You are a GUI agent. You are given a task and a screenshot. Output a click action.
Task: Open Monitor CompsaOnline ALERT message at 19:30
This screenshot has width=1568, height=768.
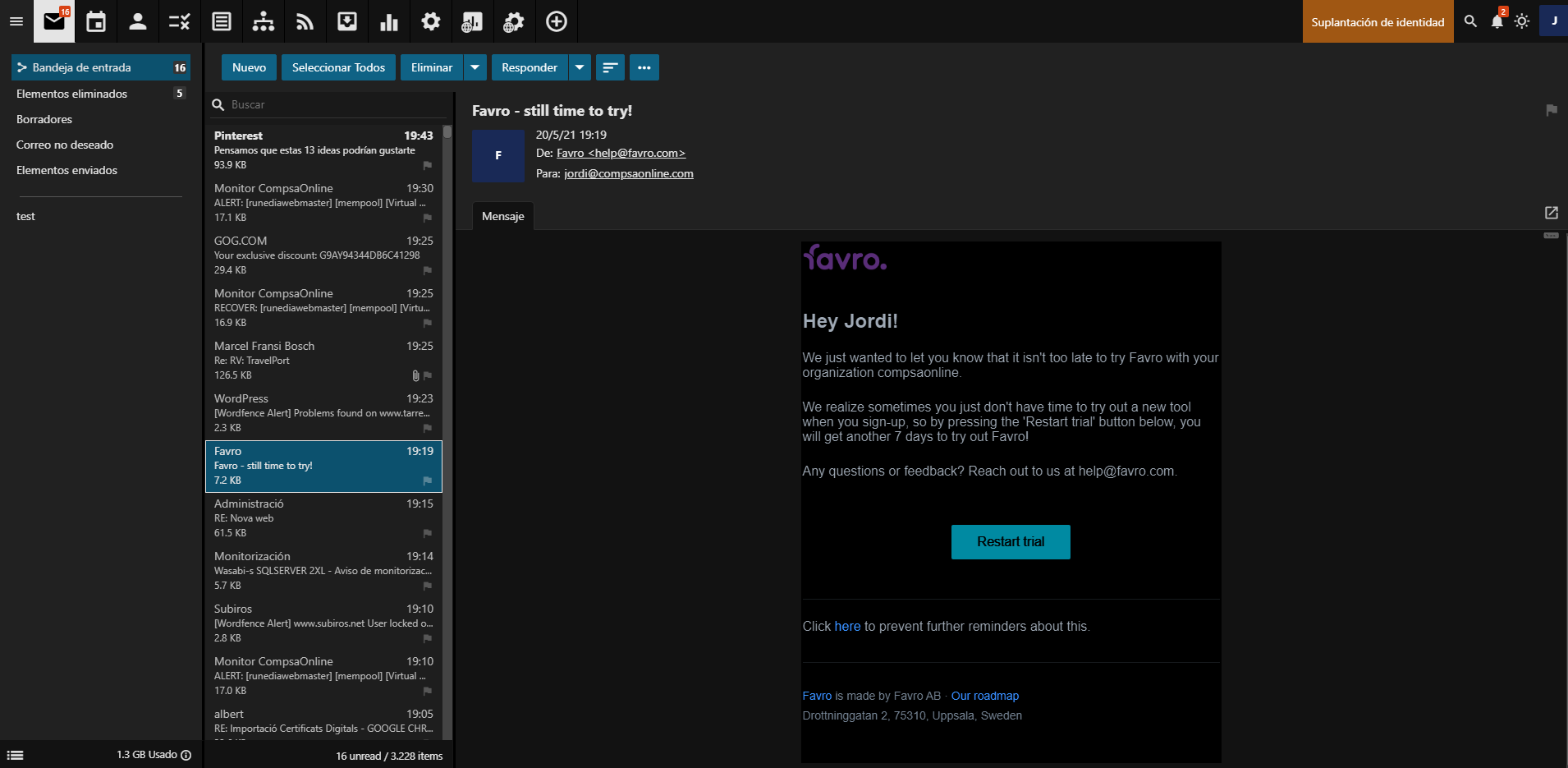323,203
